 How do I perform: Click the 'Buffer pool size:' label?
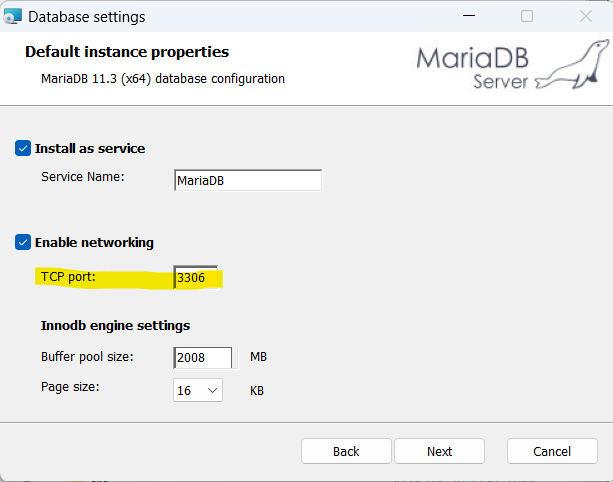click(x=87, y=357)
